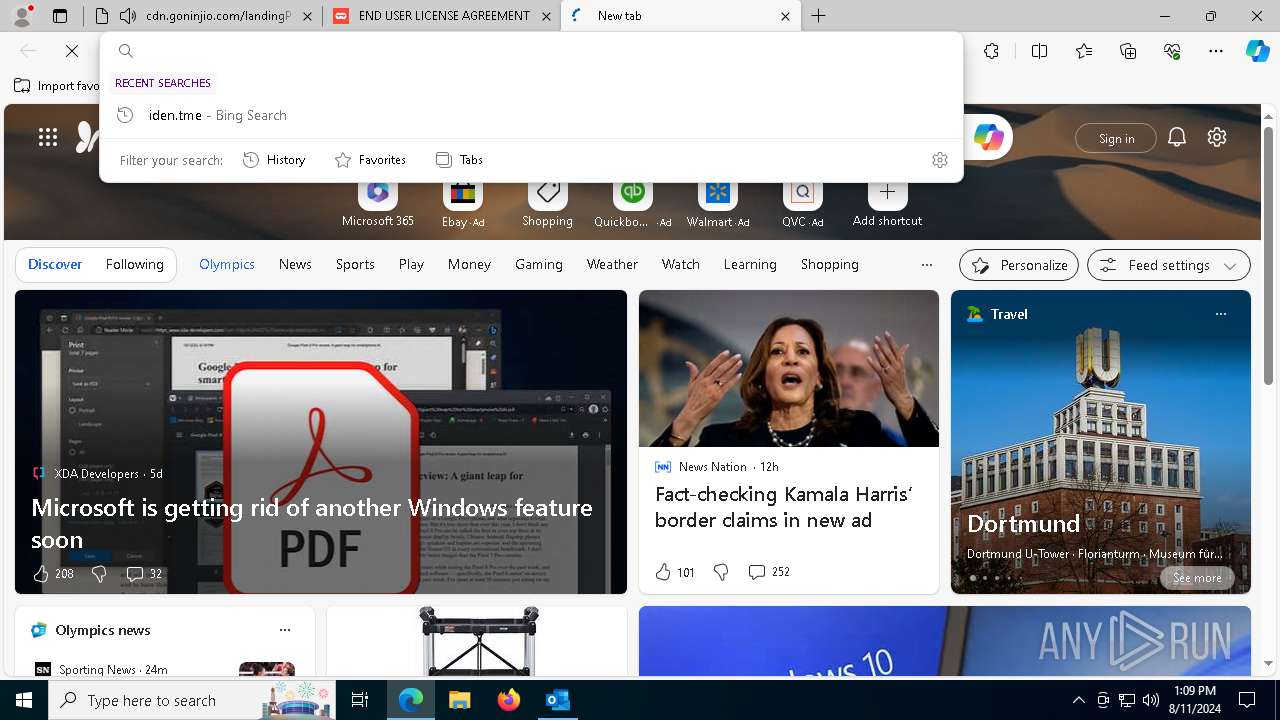The image size is (1280, 720).
Task: Toggle Split screen icon
Action: [1039, 51]
